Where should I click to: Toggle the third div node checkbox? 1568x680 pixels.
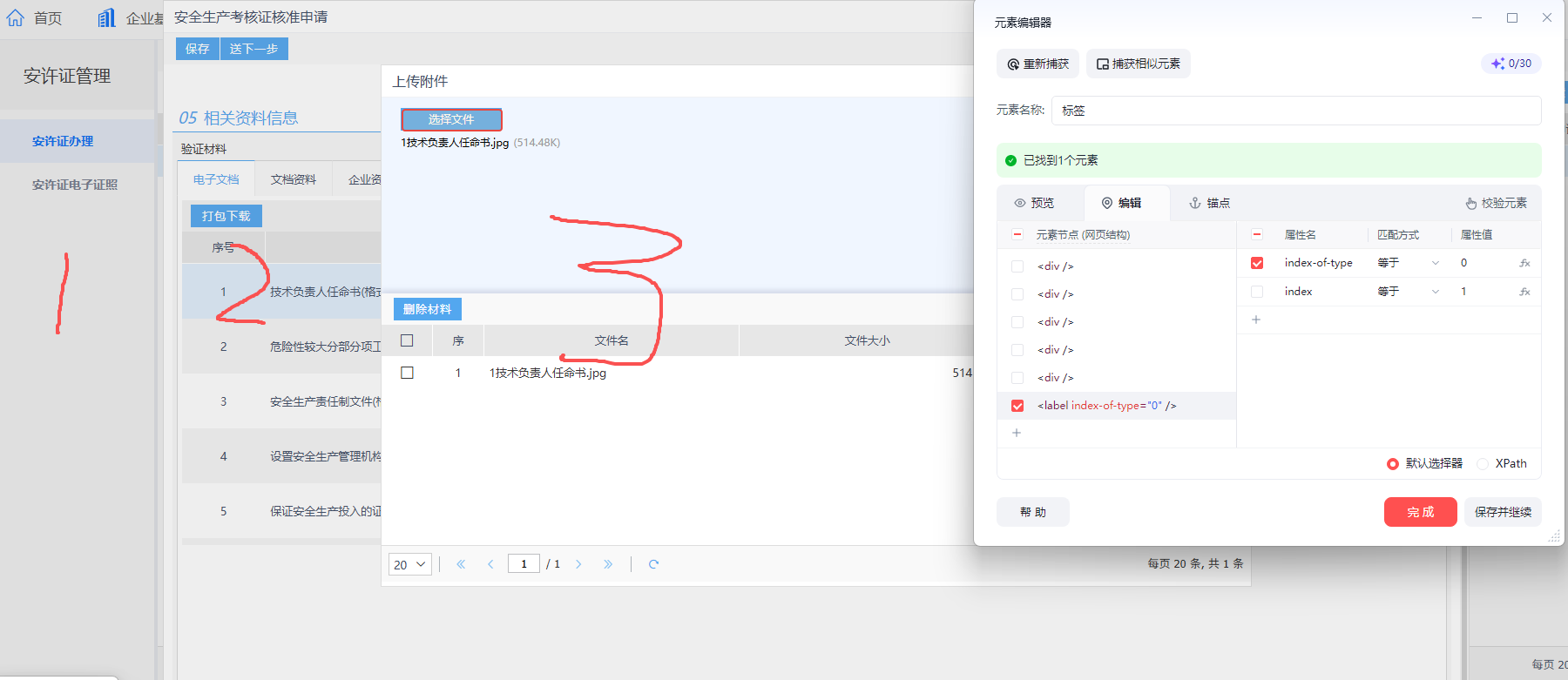point(1017,322)
